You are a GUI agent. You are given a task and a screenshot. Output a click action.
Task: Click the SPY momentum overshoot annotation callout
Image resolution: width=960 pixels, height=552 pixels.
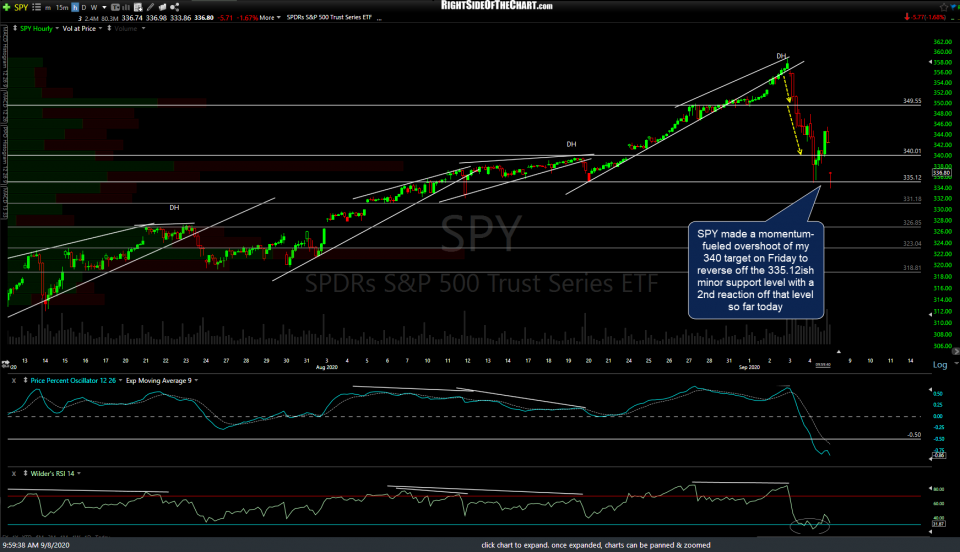pyautogui.click(x=756, y=270)
